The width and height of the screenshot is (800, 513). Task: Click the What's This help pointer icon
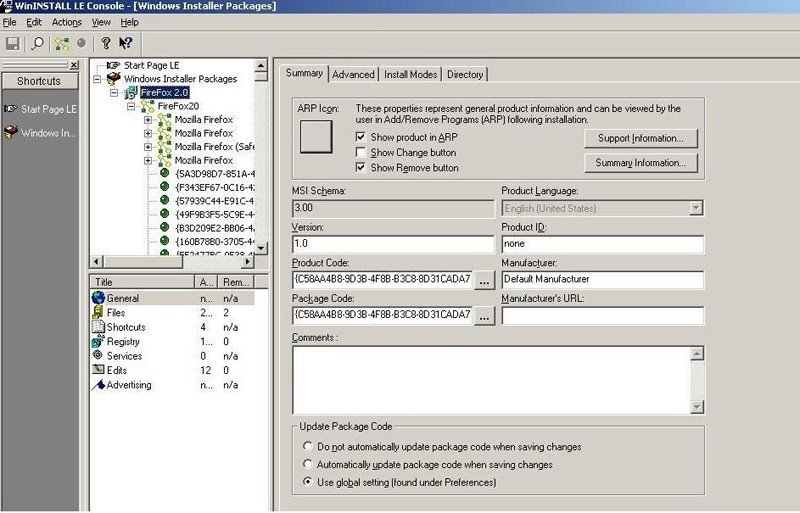(126, 43)
